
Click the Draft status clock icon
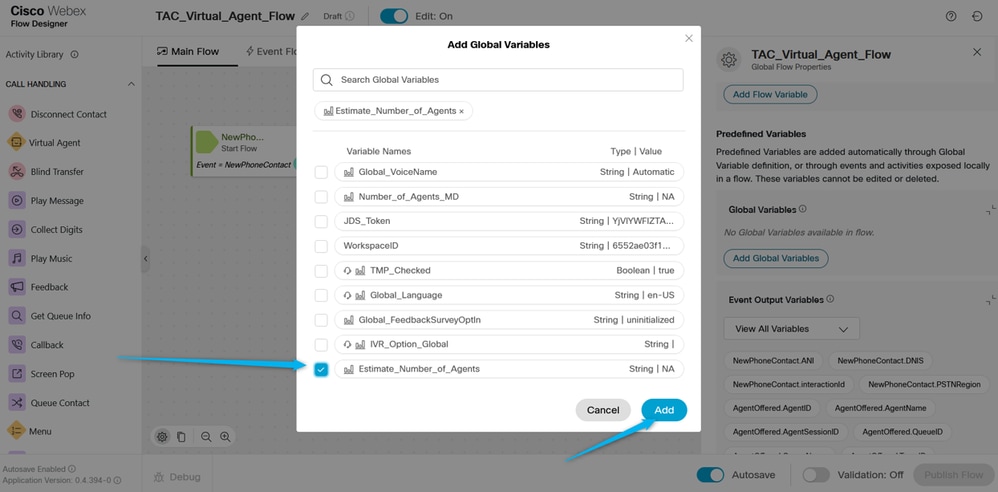tap(349, 17)
